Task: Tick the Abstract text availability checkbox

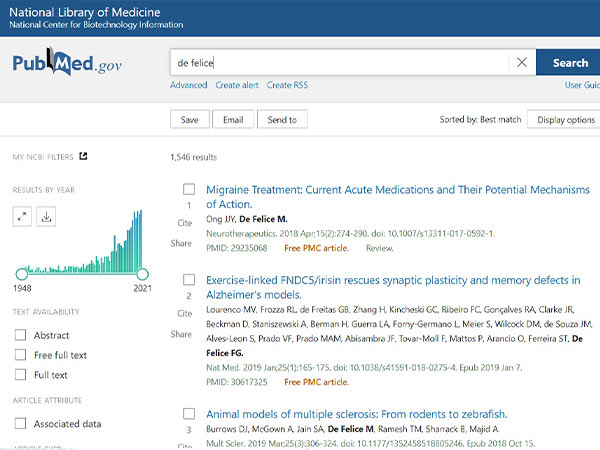Action: pos(20,336)
